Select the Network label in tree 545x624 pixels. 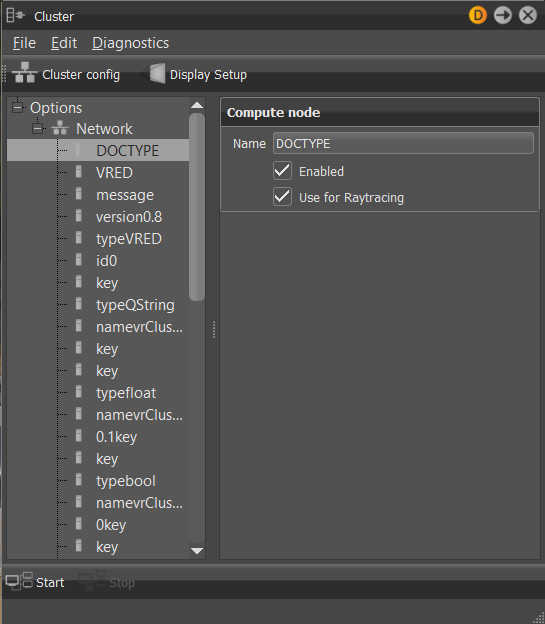point(104,129)
